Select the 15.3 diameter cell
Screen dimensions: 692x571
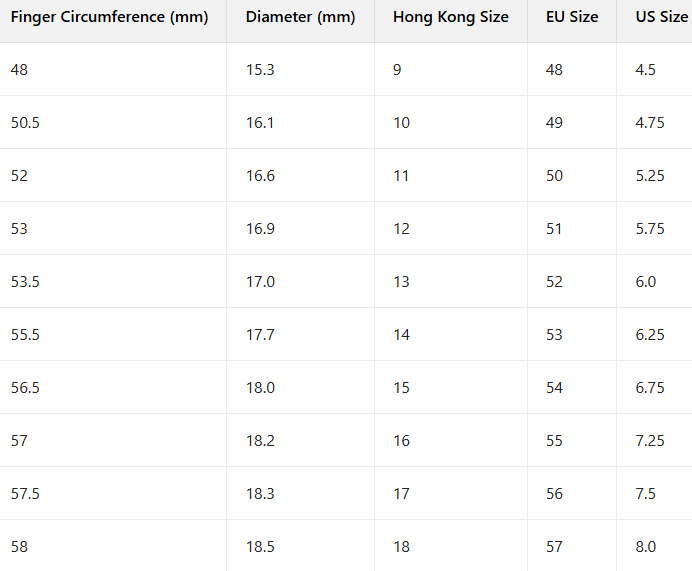pos(260,70)
